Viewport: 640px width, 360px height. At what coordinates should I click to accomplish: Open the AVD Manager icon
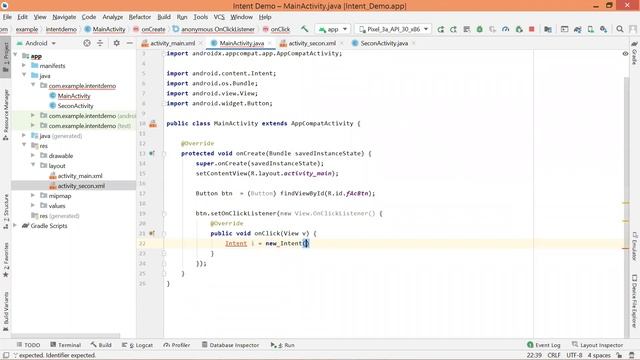[591, 29]
